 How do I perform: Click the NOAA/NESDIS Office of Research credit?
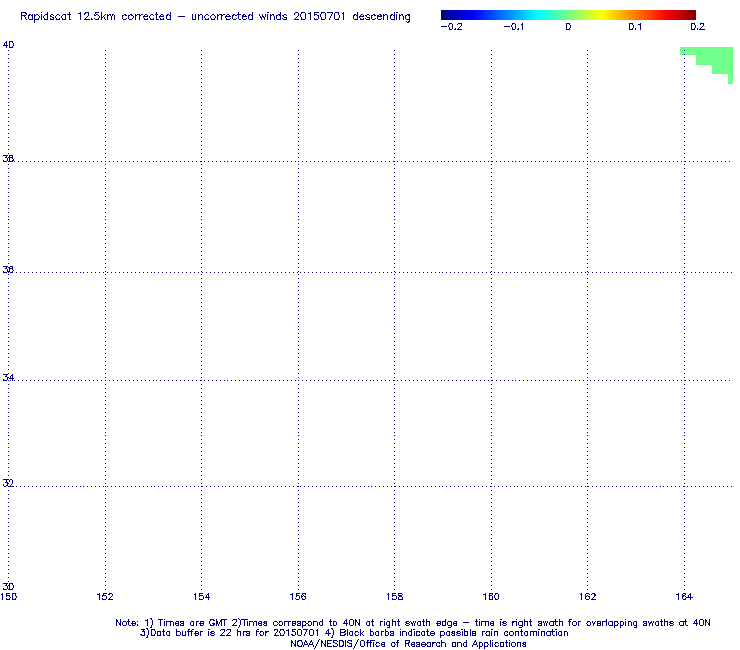(408, 644)
